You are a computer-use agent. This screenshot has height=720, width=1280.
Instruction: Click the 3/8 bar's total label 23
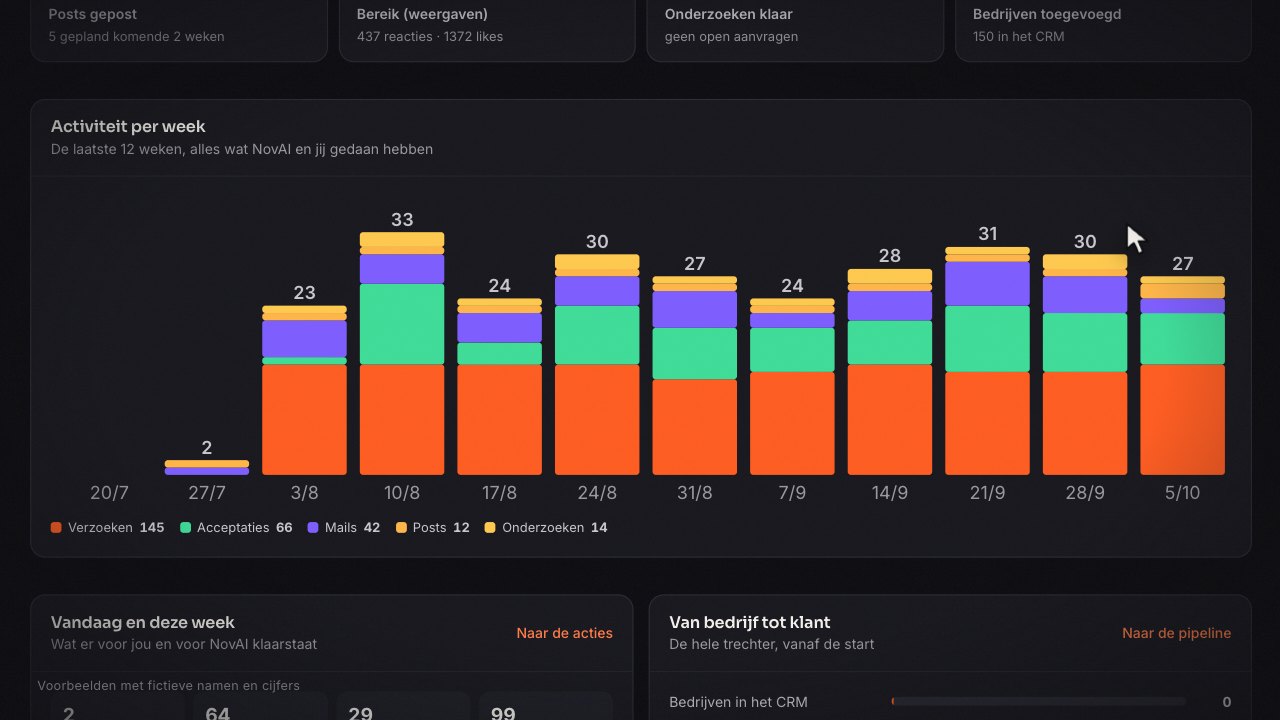click(x=304, y=293)
